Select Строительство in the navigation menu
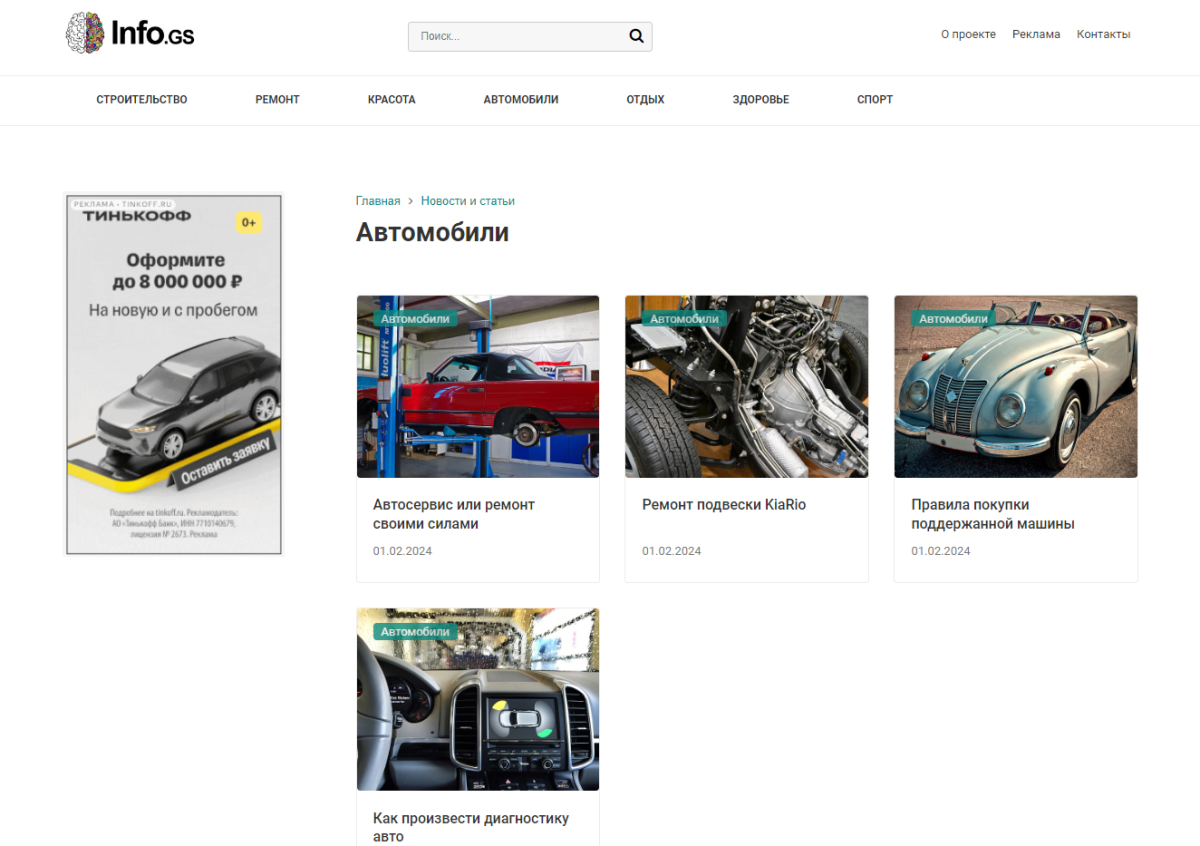 [x=142, y=100]
